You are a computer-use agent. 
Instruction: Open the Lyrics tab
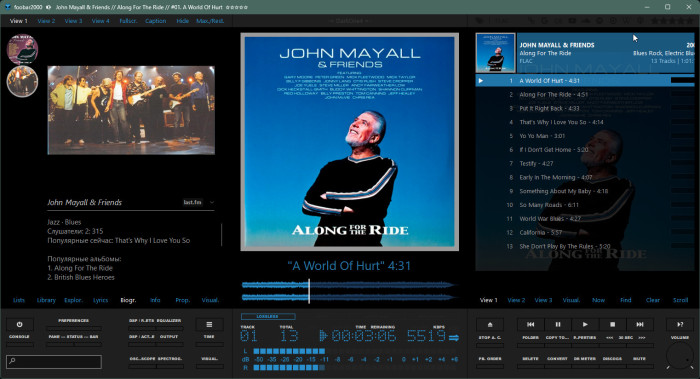click(100, 300)
